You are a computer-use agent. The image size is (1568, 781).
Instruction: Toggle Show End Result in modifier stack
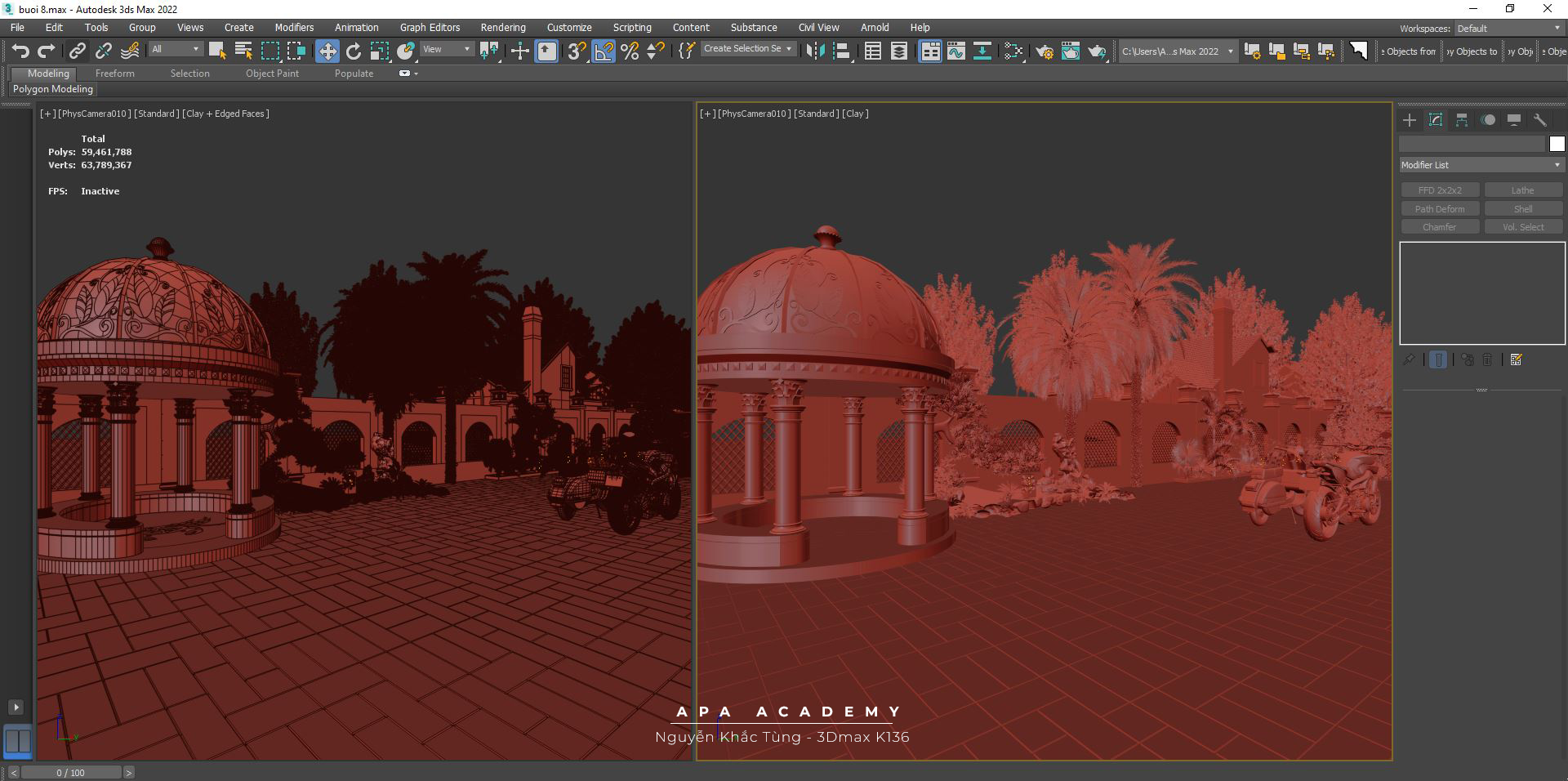1438,359
